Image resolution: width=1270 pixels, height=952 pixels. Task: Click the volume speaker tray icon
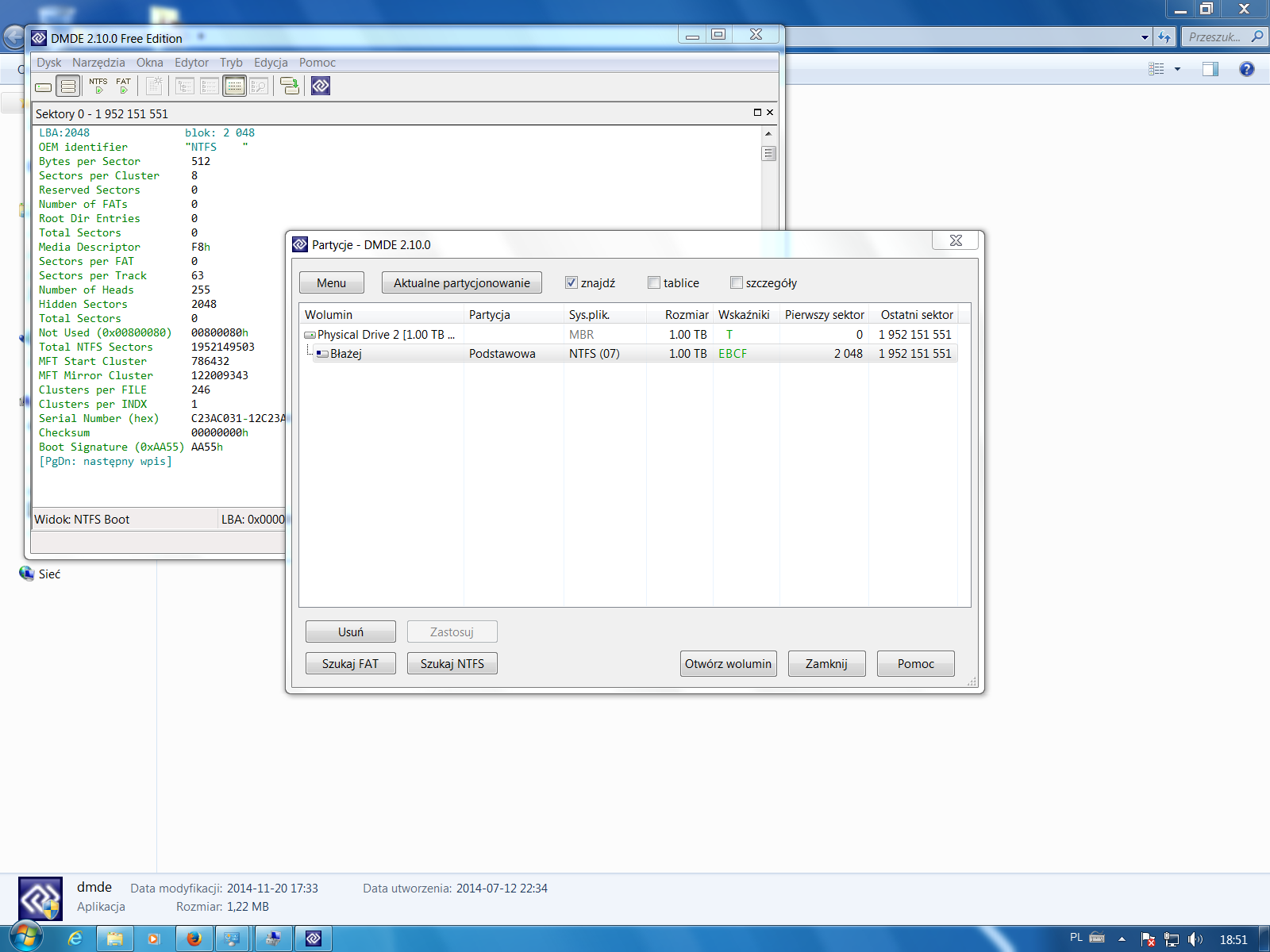click(x=1195, y=939)
